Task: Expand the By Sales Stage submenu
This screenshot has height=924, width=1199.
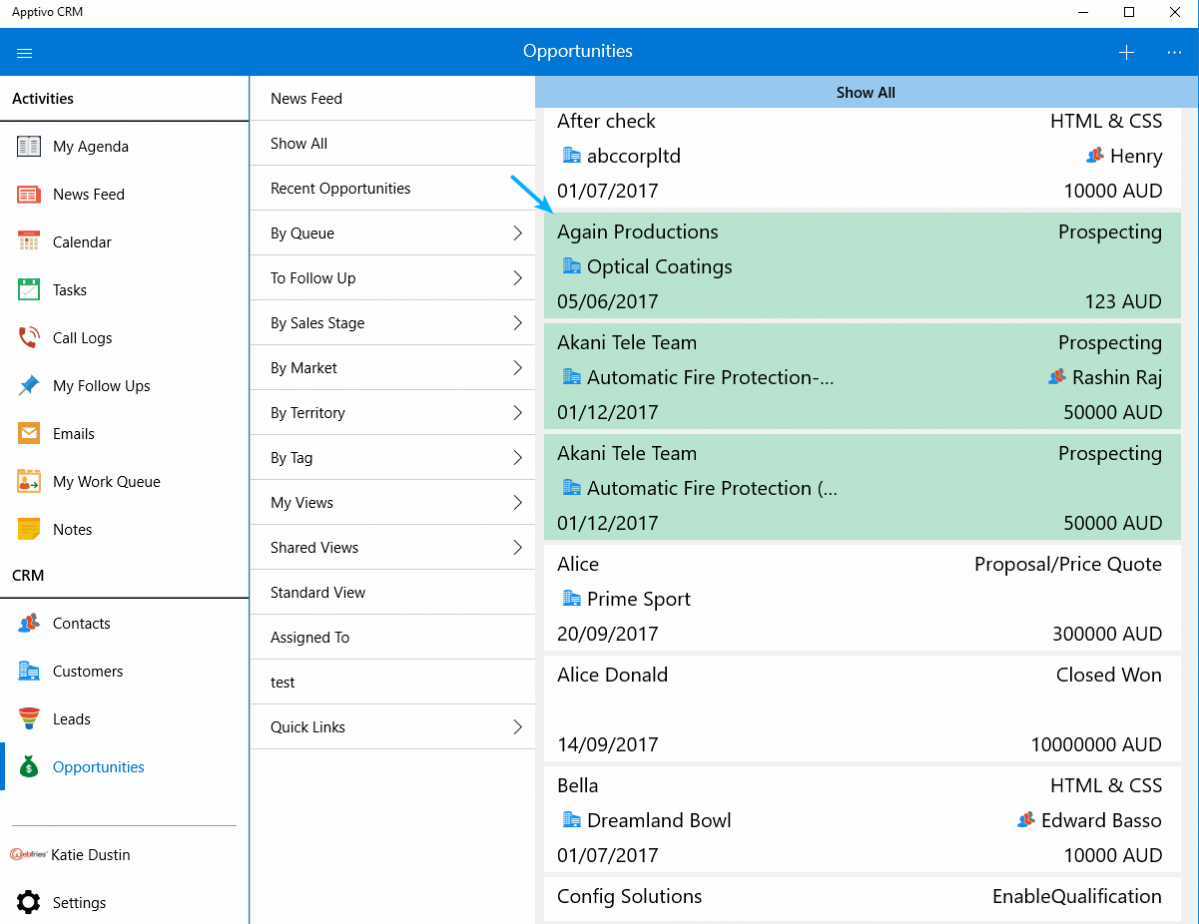Action: pyautogui.click(x=517, y=323)
